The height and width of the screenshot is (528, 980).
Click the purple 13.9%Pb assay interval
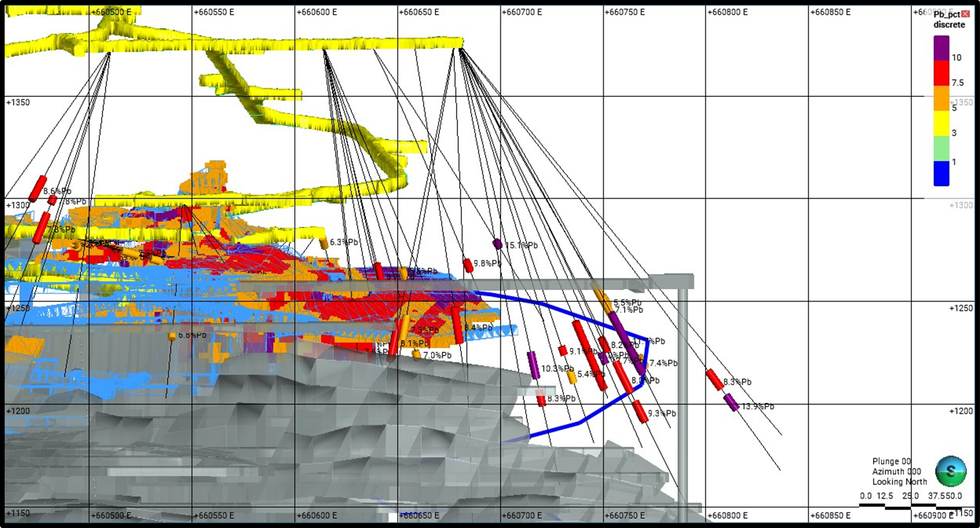[731, 402]
